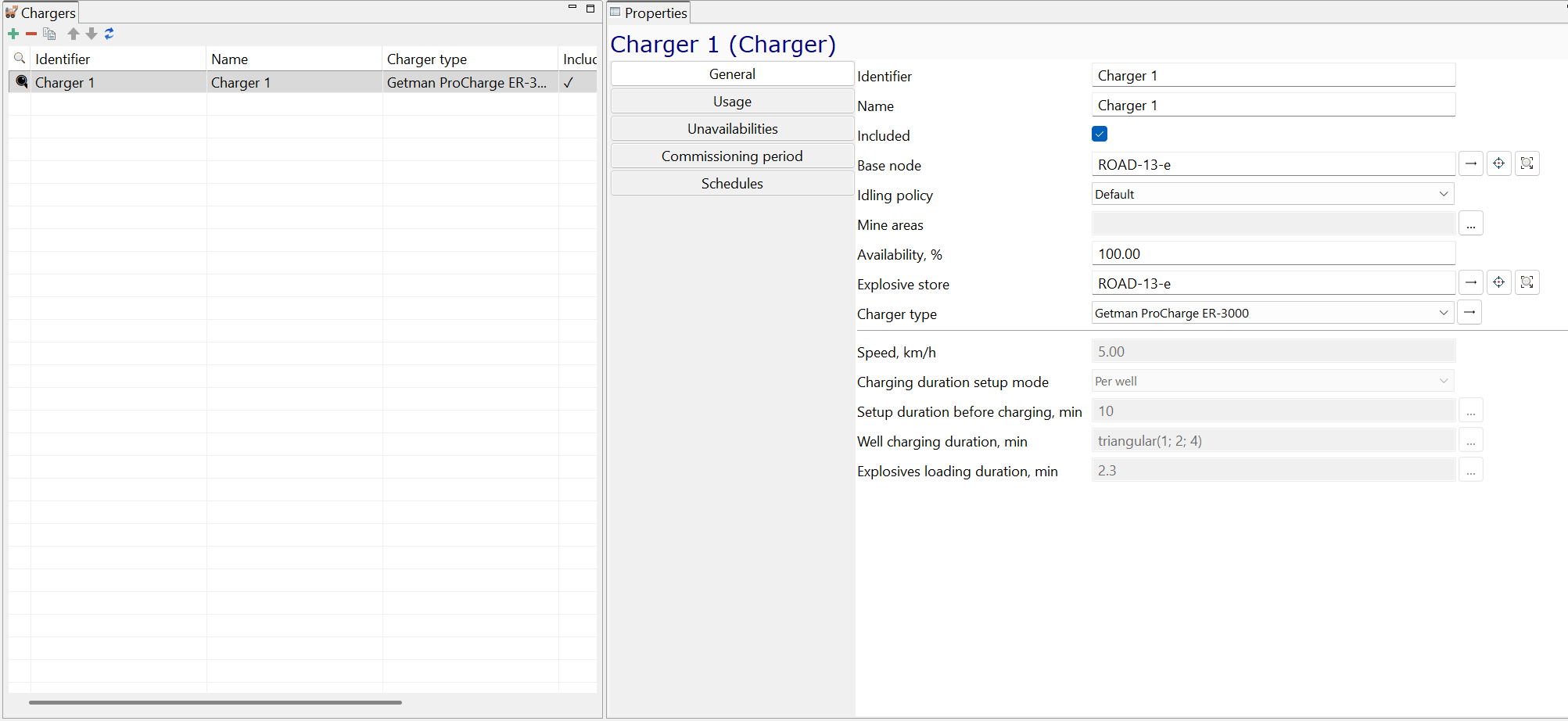Select Charger 1 identifier cell
1568x721 pixels.
point(119,82)
